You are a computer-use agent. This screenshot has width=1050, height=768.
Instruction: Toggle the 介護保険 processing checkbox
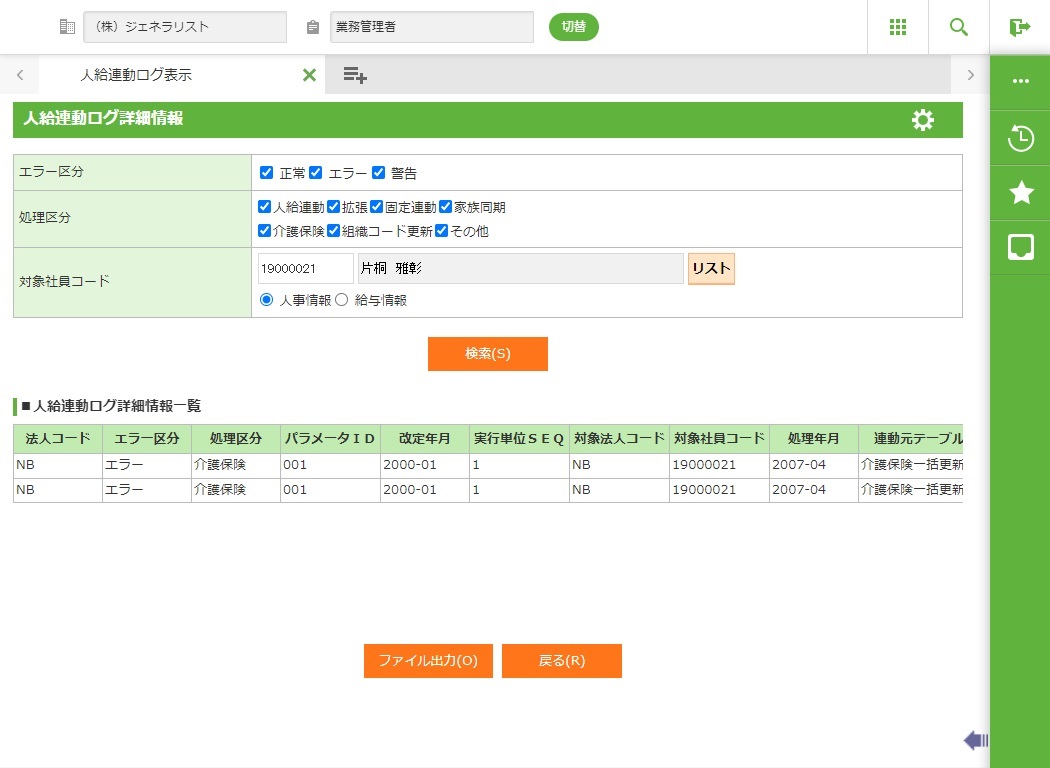pos(265,231)
